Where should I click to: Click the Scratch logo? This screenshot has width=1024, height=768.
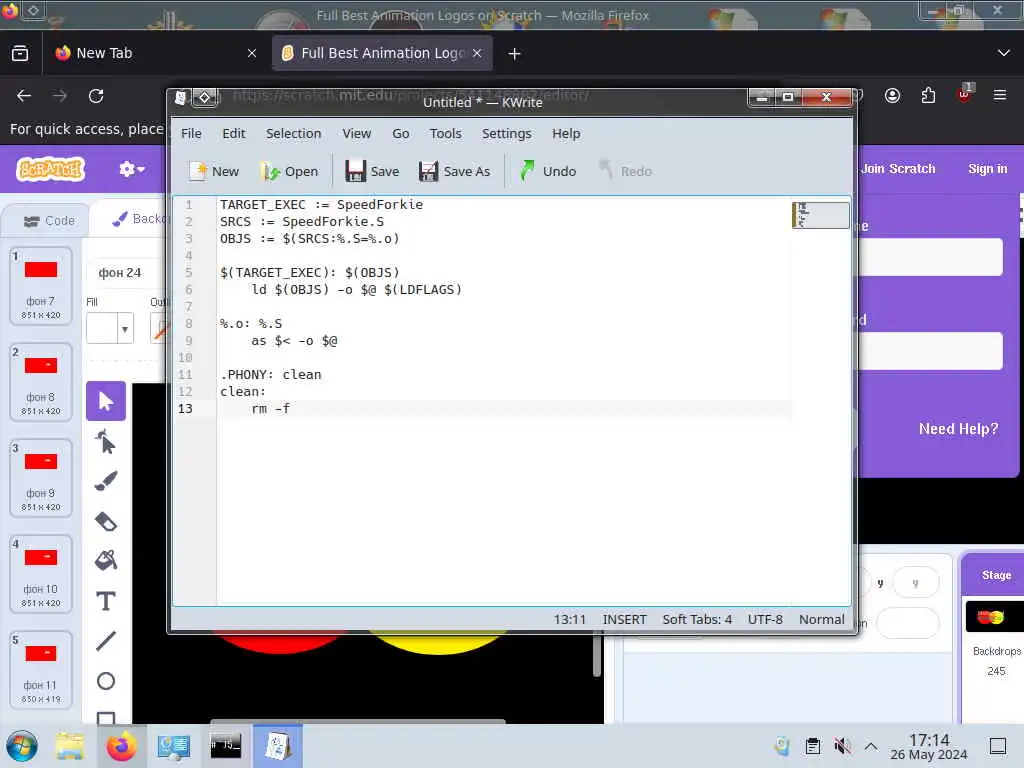(50, 169)
